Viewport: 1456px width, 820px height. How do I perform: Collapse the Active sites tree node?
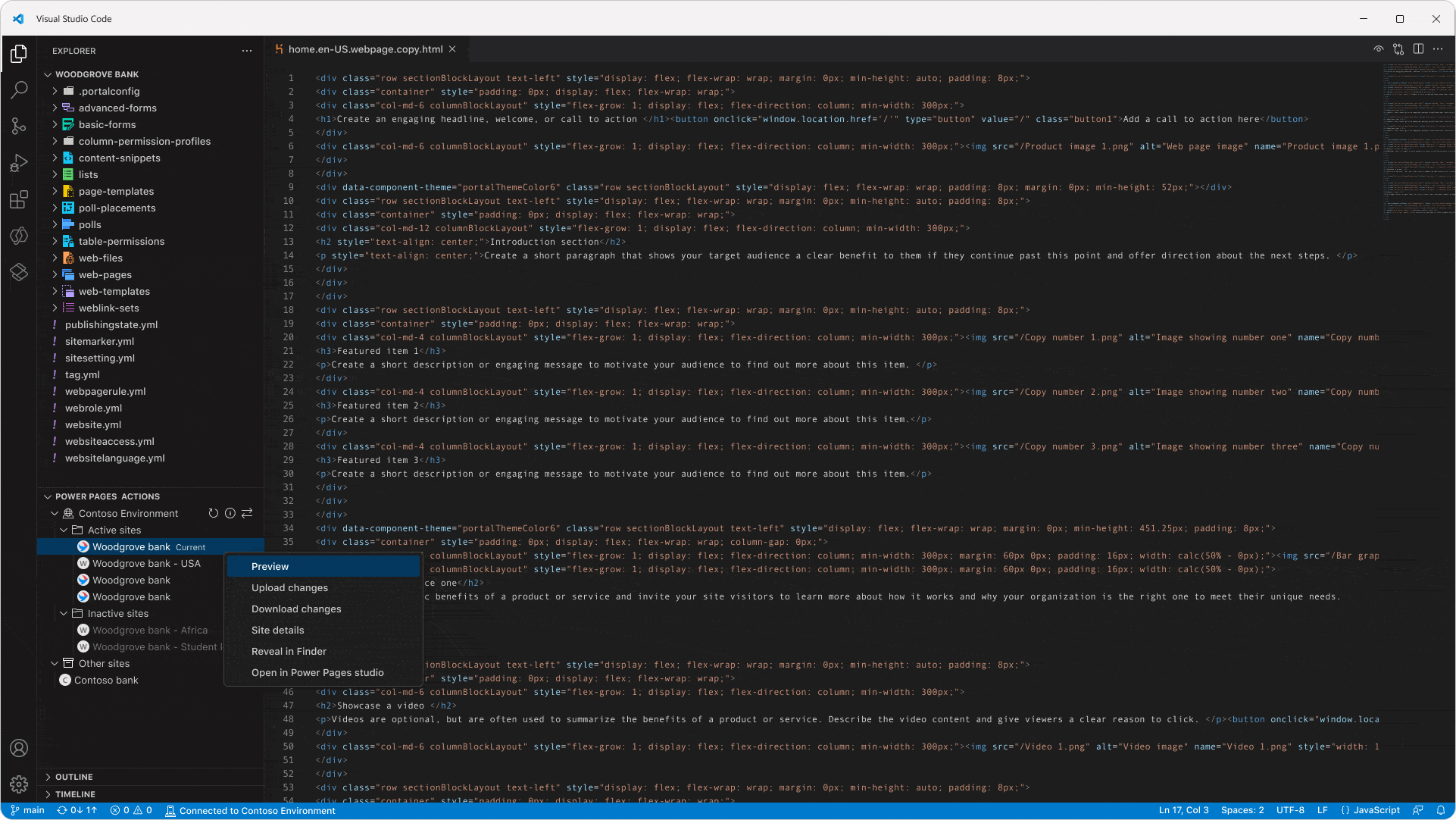point(64,530)
